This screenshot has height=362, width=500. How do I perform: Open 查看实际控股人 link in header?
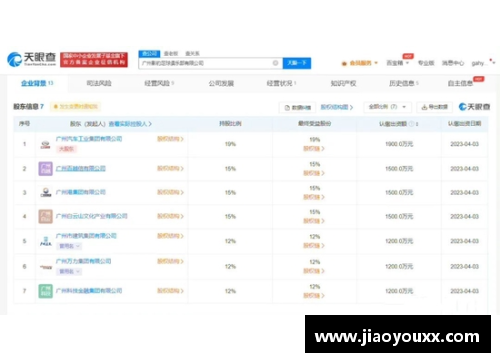tap(130, 124)
